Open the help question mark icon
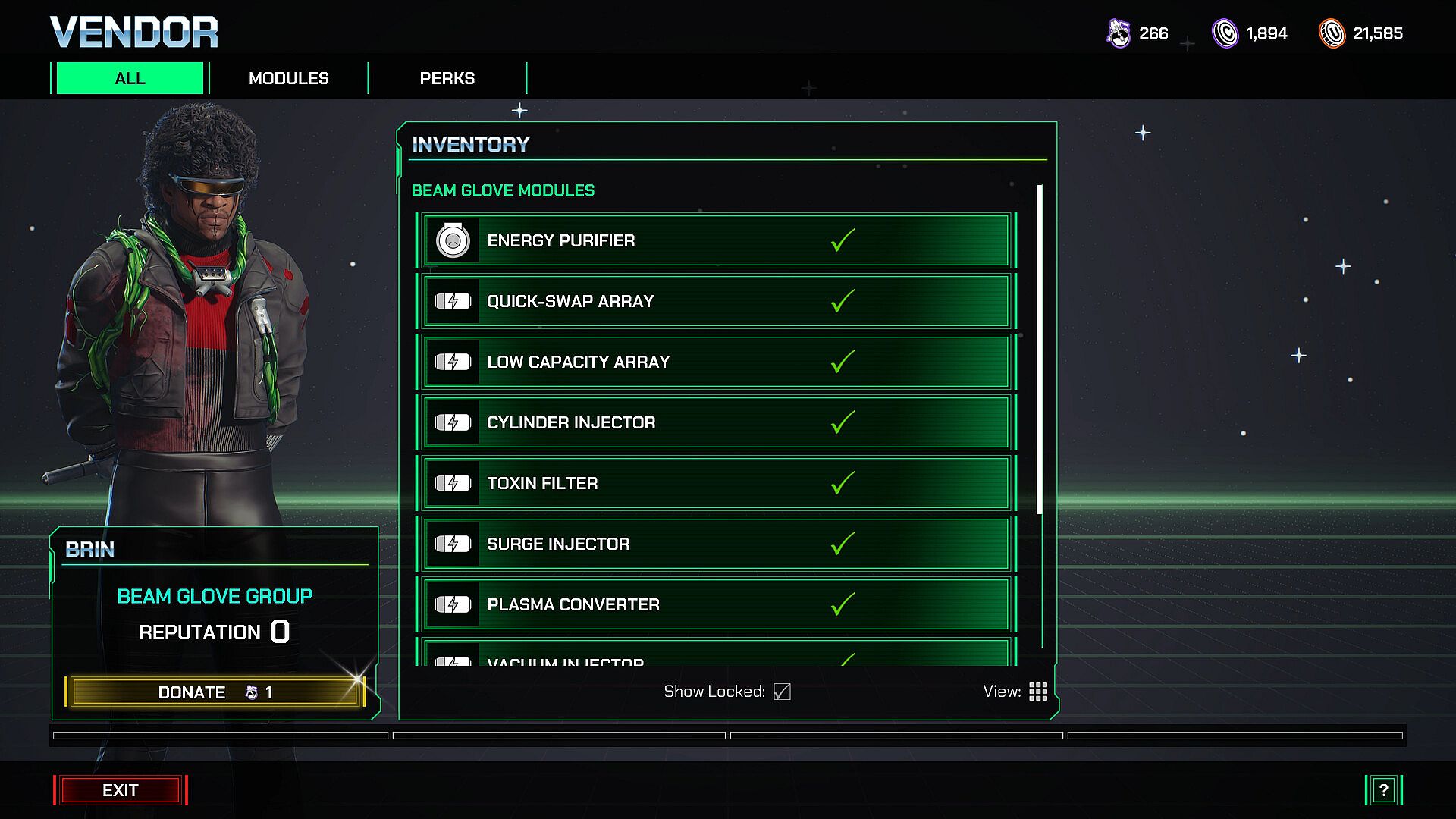Image resolution: width=1456 pixels, height=819 pixels. pyautogui.click(x=1383, y=790)
